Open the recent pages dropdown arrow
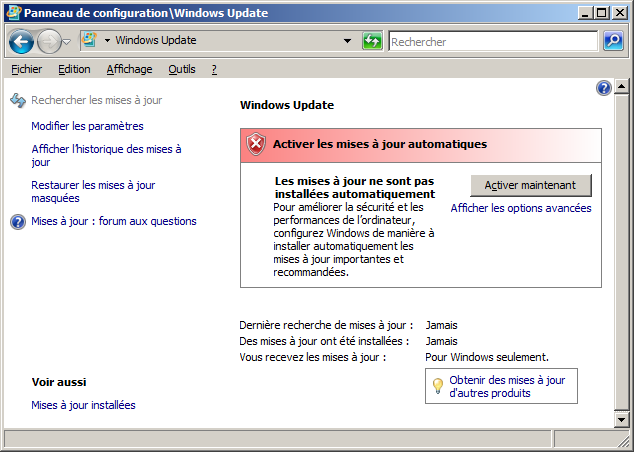Viewport: 634px width, 452px height. [67, 41]
